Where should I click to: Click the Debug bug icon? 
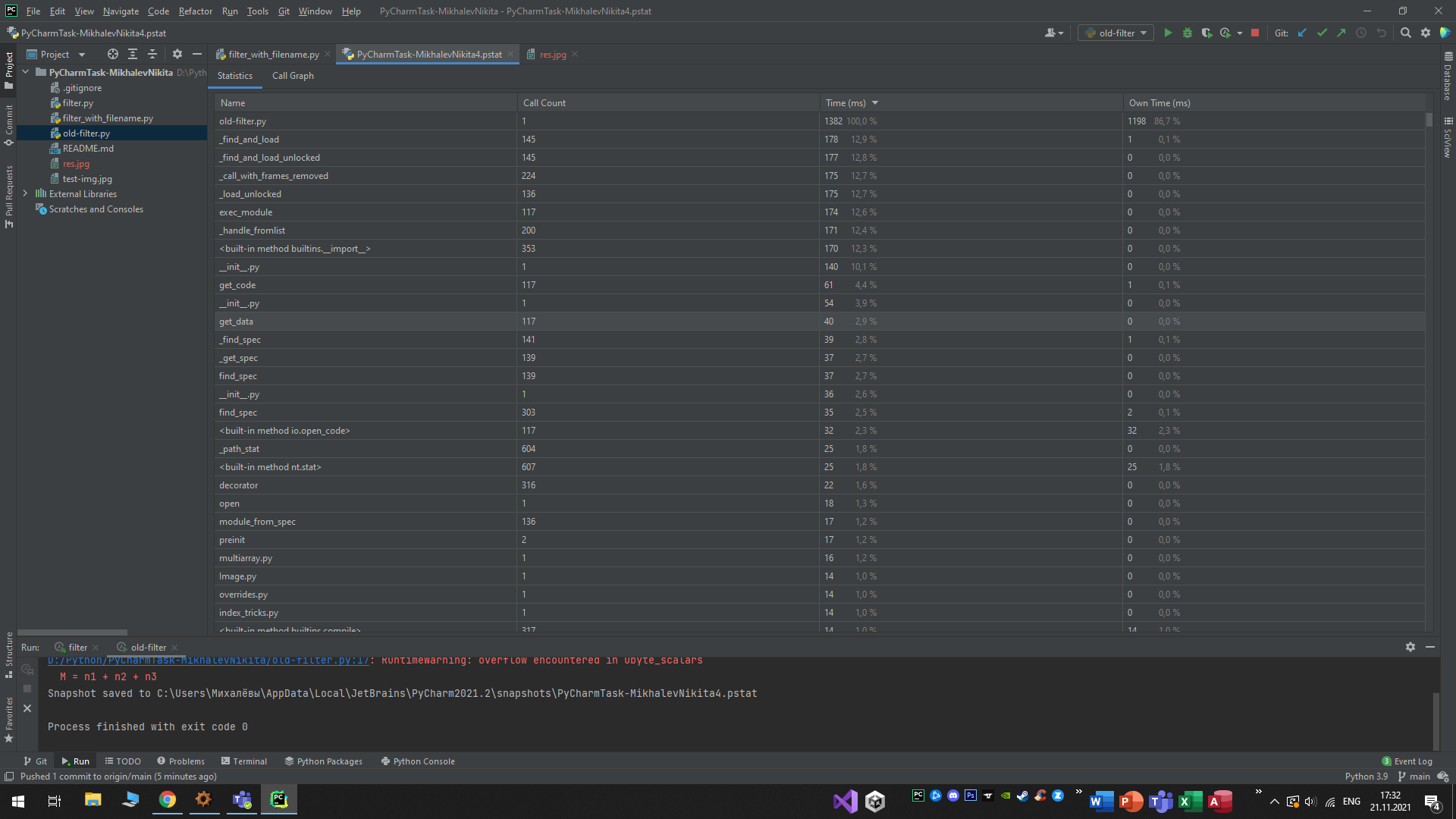pos(1188,33)
